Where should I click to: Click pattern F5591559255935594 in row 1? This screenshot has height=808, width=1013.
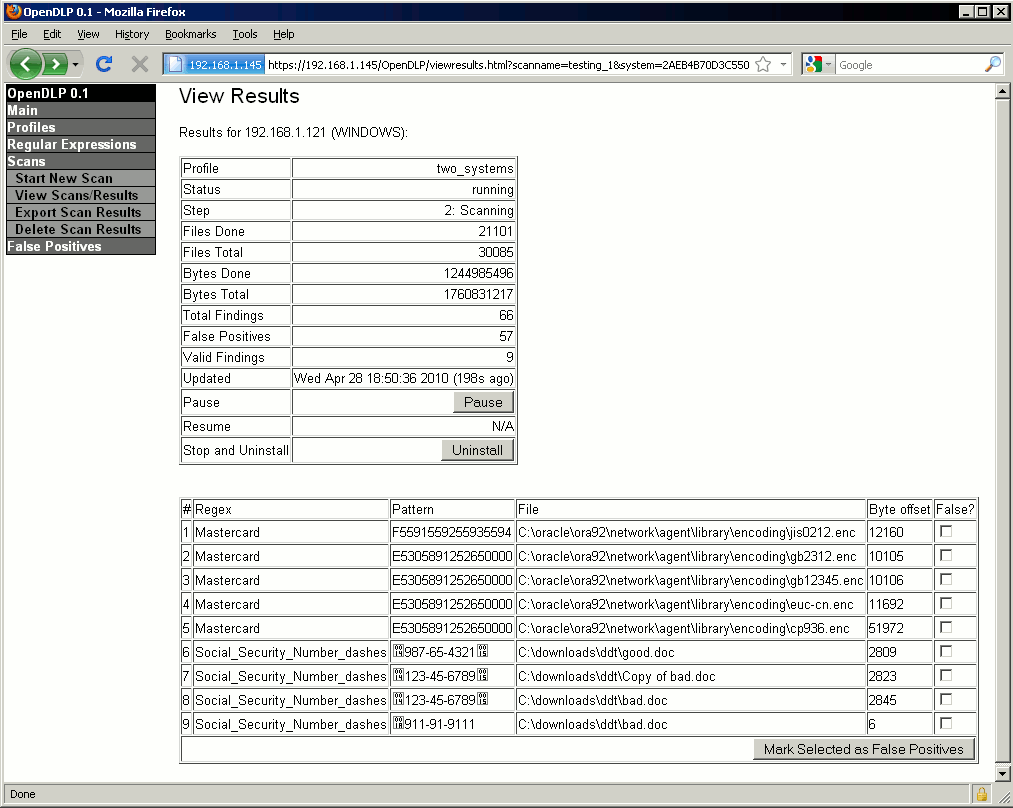[x=452, y=532]
